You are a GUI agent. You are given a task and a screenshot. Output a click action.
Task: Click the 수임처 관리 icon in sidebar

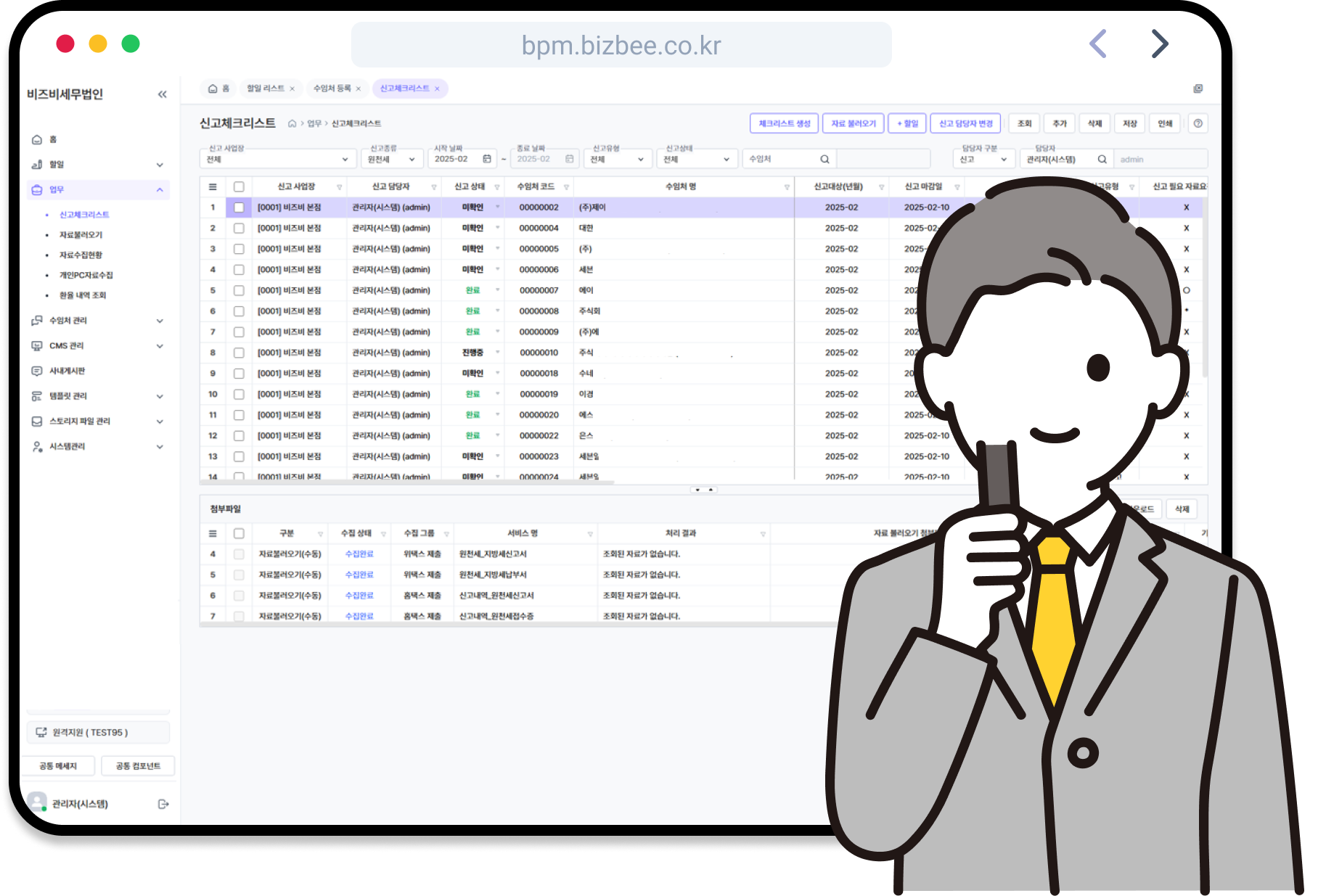(x=37, y=321)
